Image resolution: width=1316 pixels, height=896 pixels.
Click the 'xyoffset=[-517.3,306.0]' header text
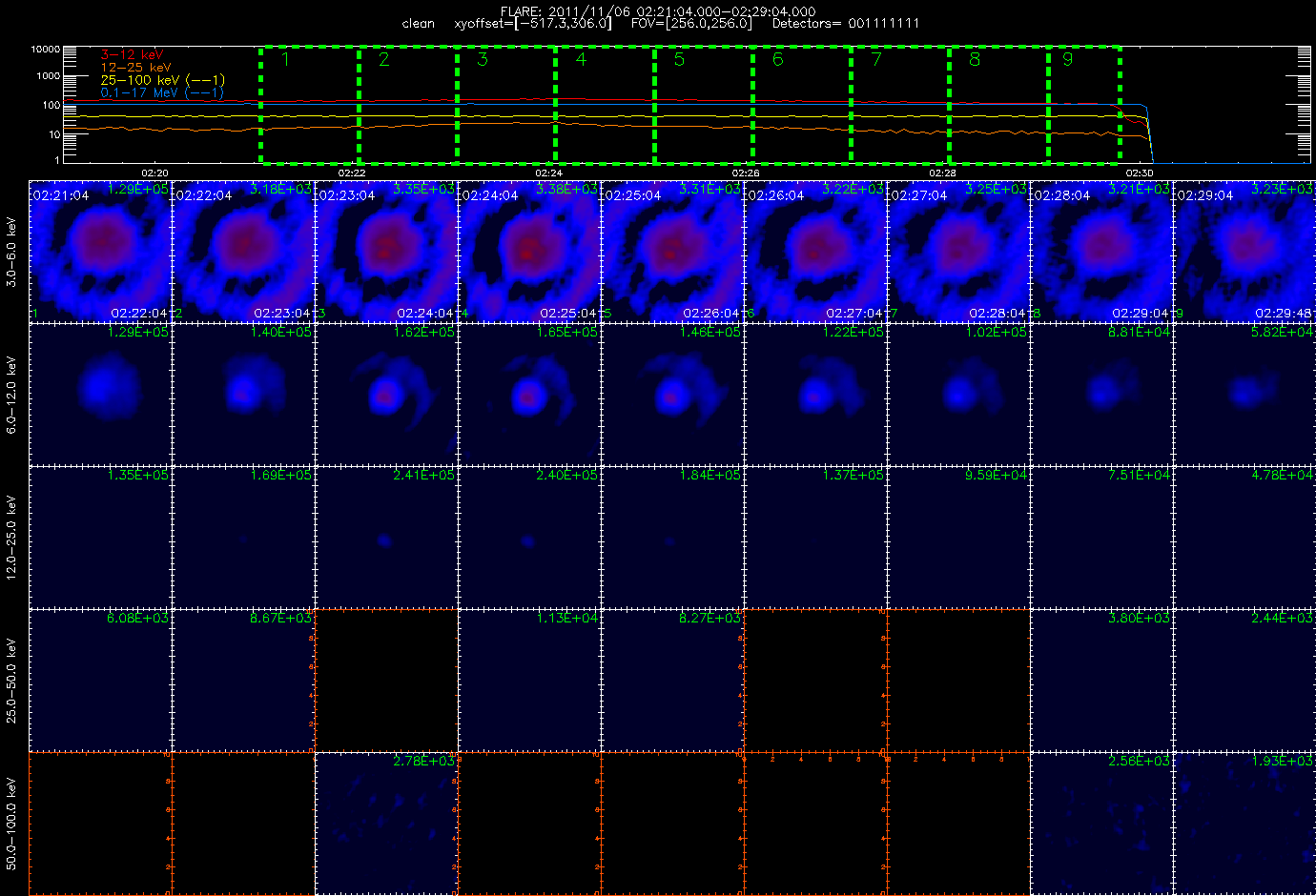[533, 24]
